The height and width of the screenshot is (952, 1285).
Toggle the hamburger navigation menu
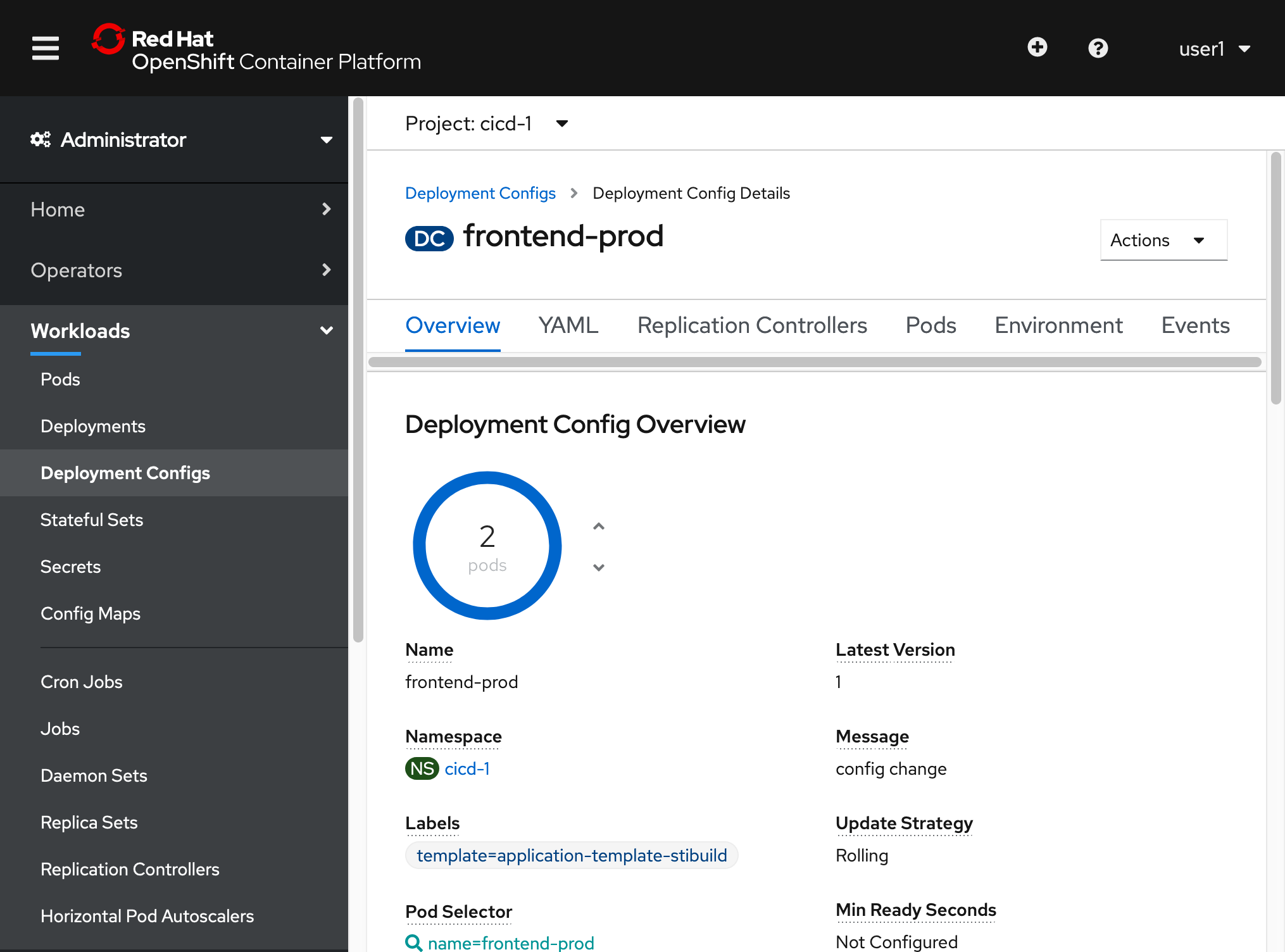pos(46,48)
